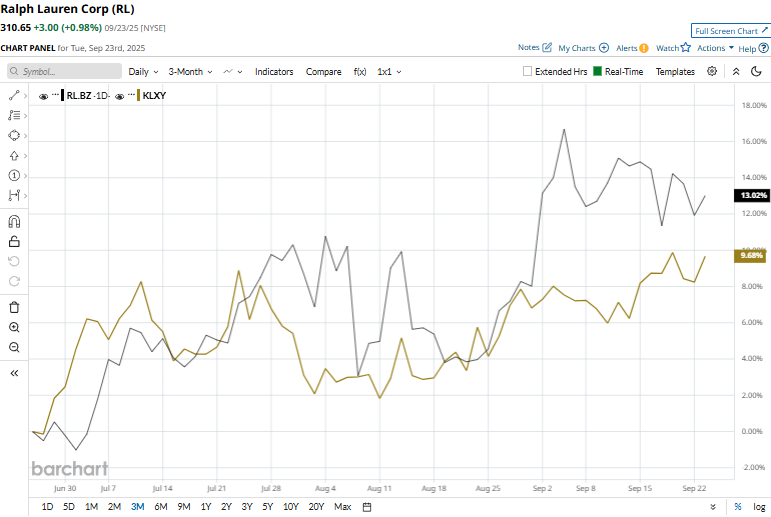Toggle the lock drawings icon
The height and width of the screenshot is (517, 771).
pyautogui.click(x=14, y=242)
